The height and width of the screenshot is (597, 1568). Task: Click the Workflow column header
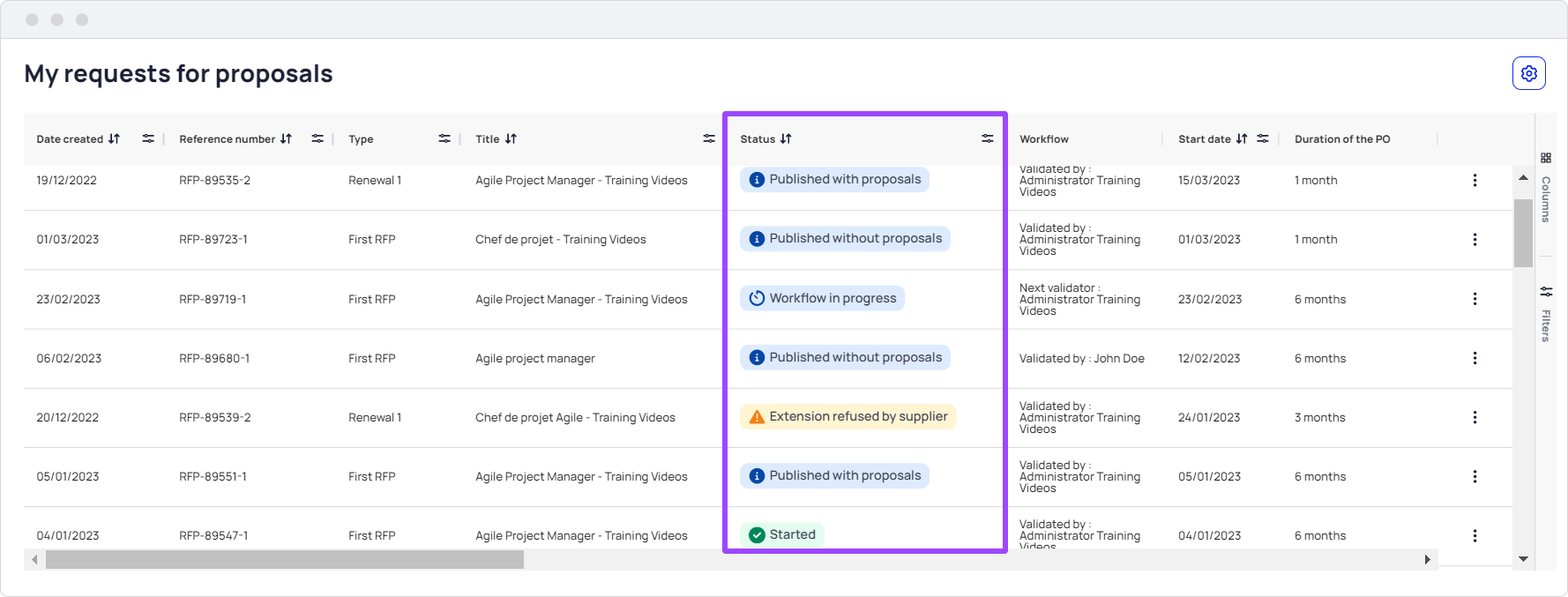click(x=1044, y=139)
